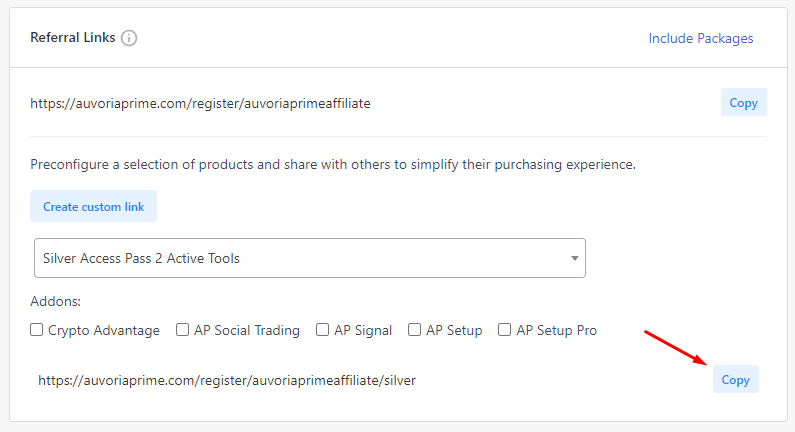
Task: Enable the Crypto Advantage addon checkbox
Action: tap(37, 330)
